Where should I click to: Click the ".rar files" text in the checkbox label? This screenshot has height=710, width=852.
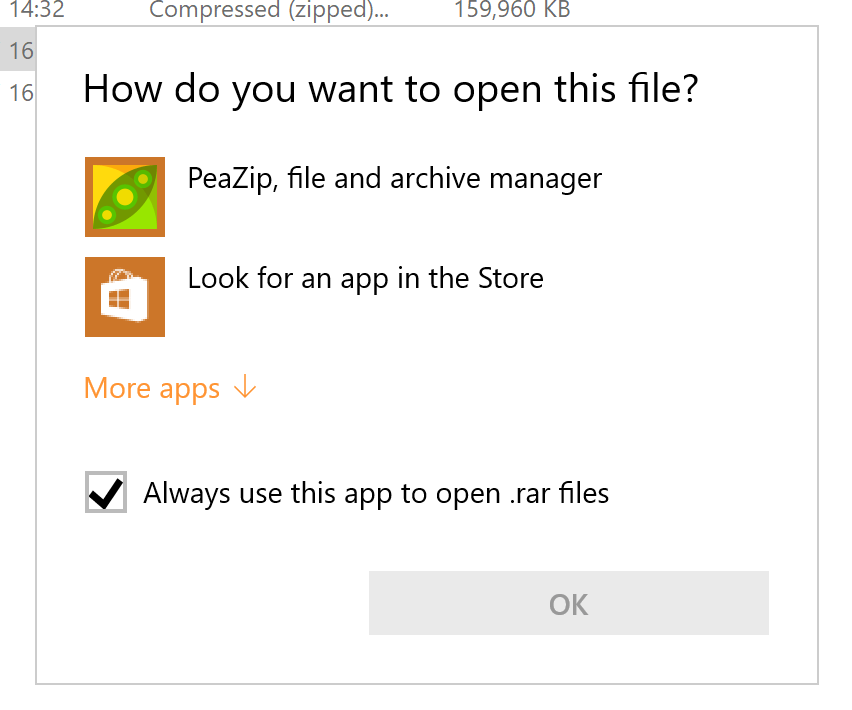pyautogui.click(x=559, y=493)
